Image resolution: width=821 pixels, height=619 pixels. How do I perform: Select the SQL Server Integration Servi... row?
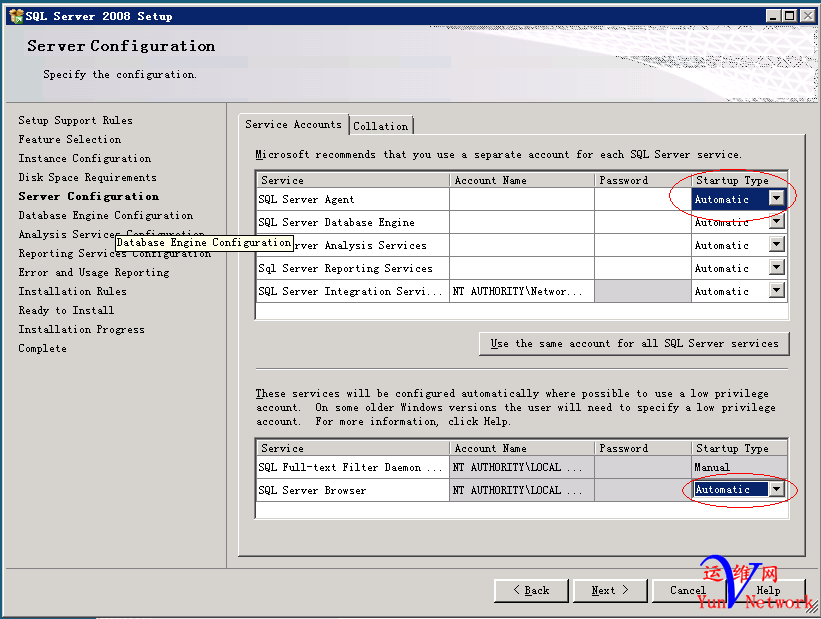(x=352, y=291)
